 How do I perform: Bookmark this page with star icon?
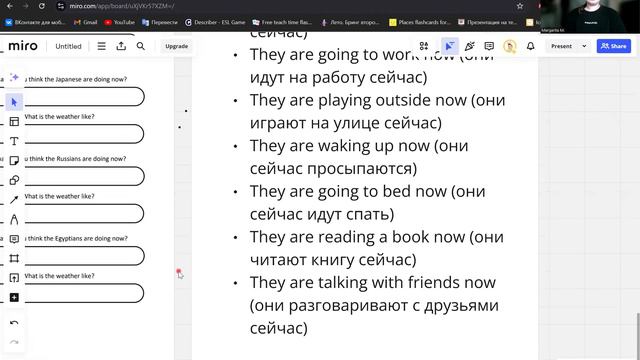coord(520,6)
